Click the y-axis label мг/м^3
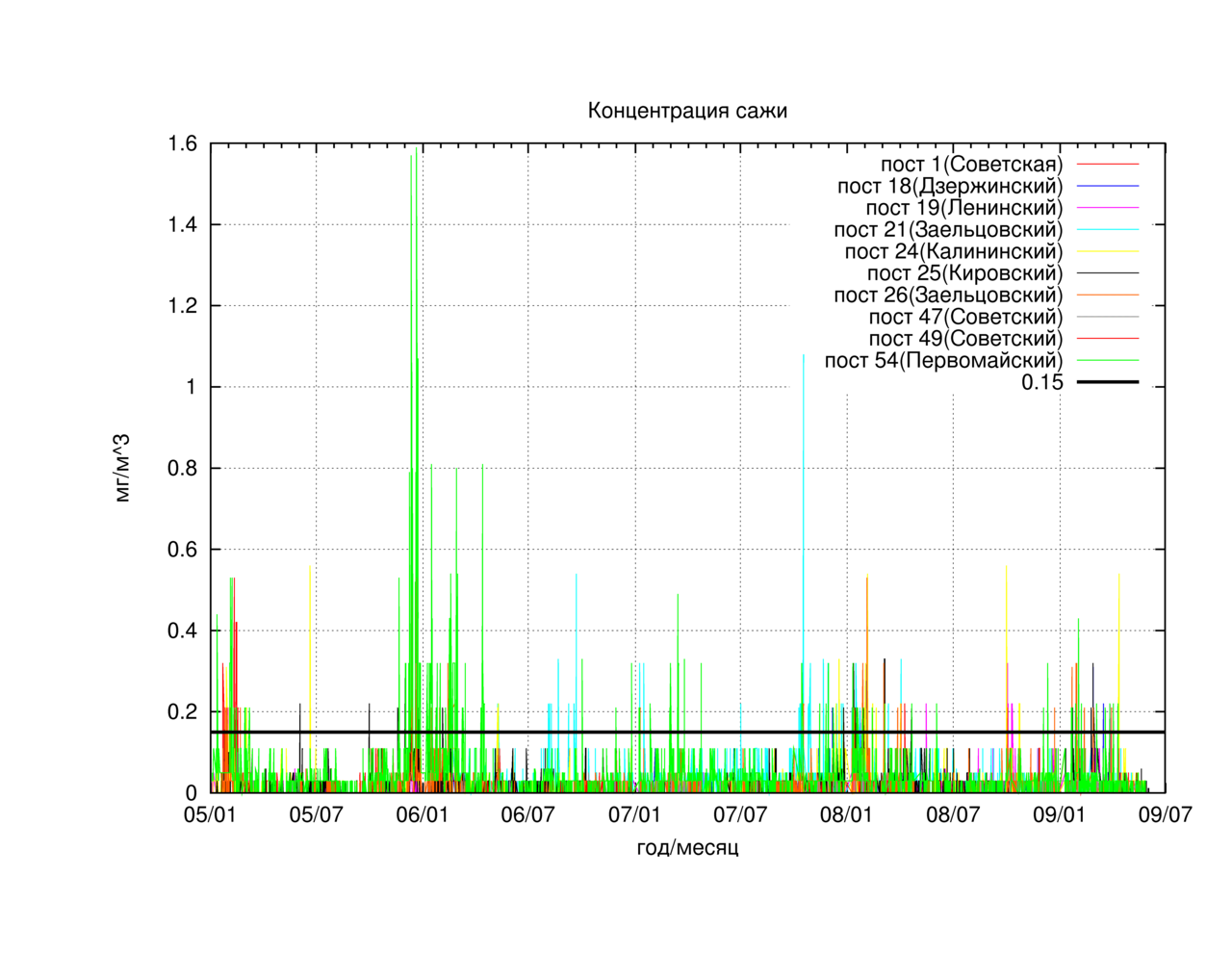The width and height of the screenshot is (1232, 953). point(121,469)
